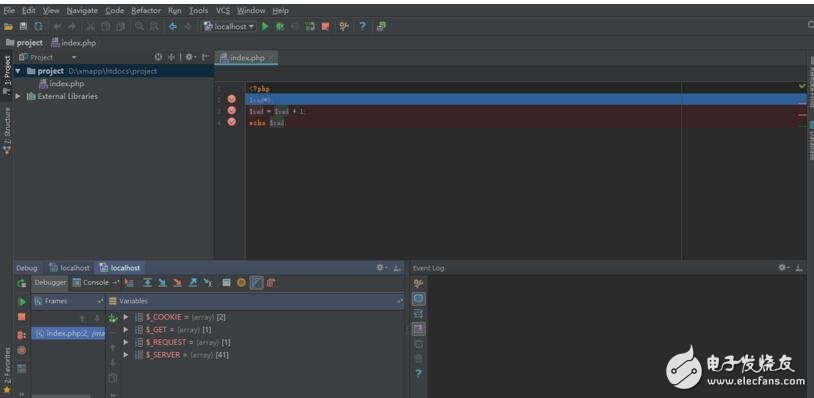Add new watch with the green plus icon
The image size is (814, 398).
point(113,318)
